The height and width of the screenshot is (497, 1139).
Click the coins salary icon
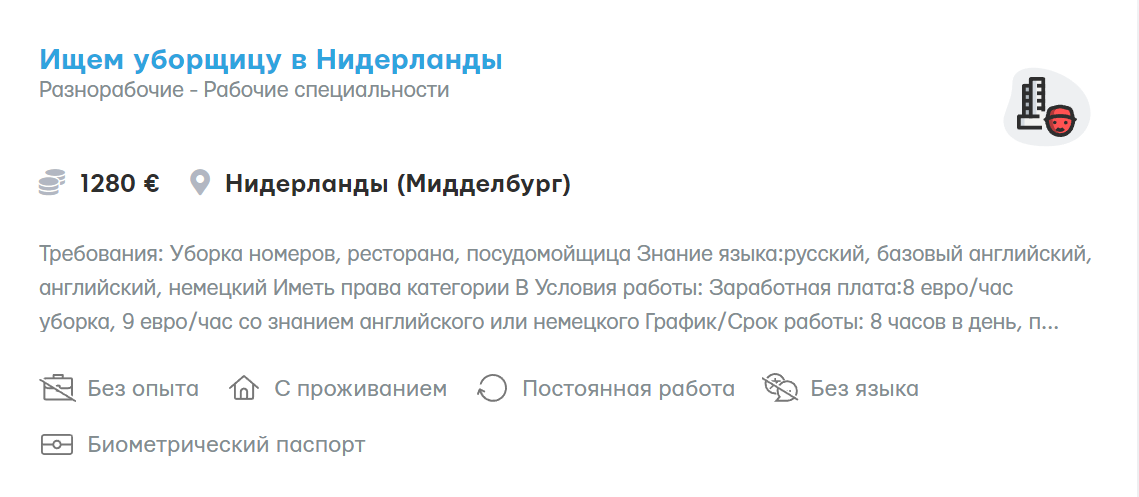pyautogui.click(x=52, y=184)
